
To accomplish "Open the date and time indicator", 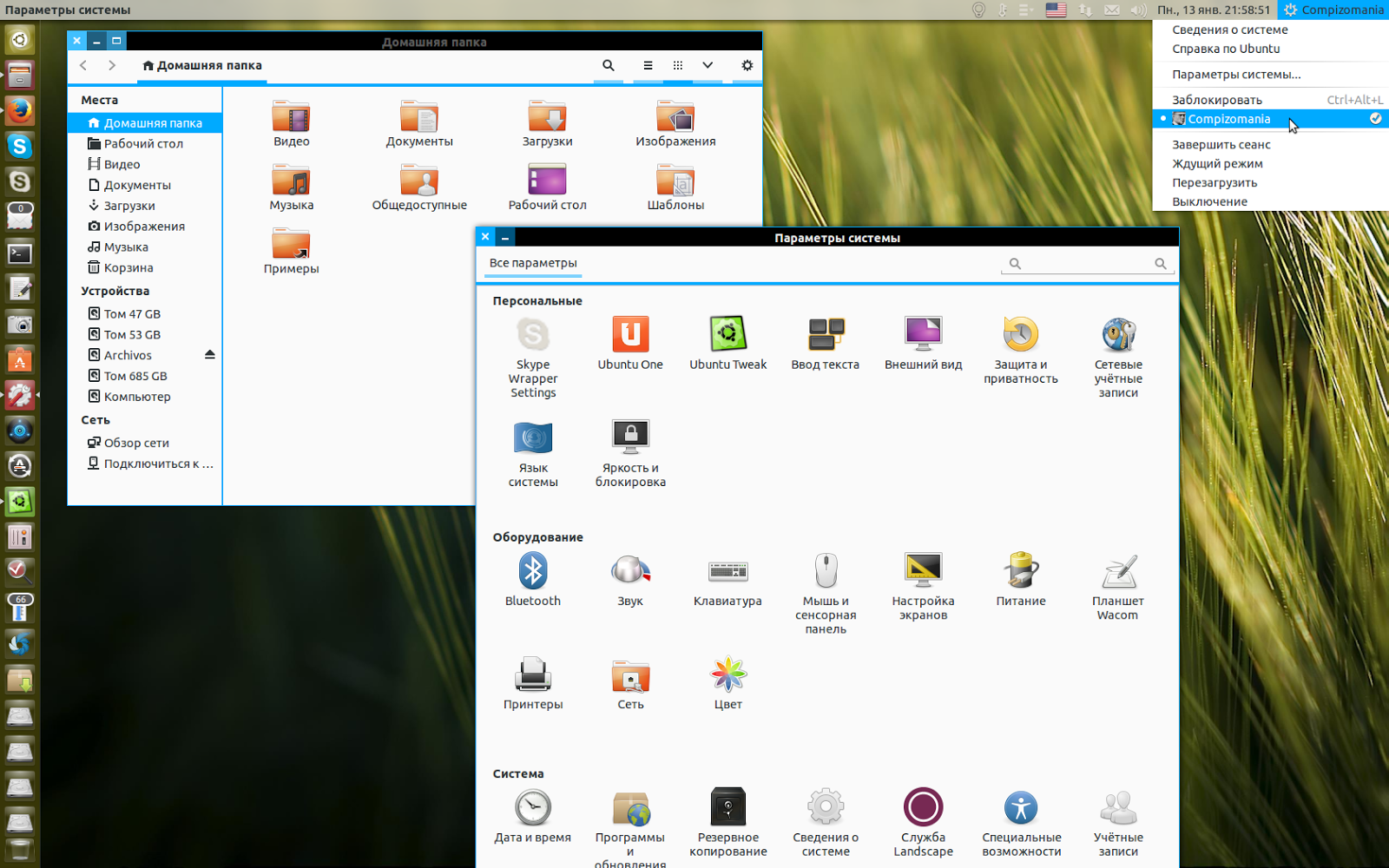I will 1214,10.
